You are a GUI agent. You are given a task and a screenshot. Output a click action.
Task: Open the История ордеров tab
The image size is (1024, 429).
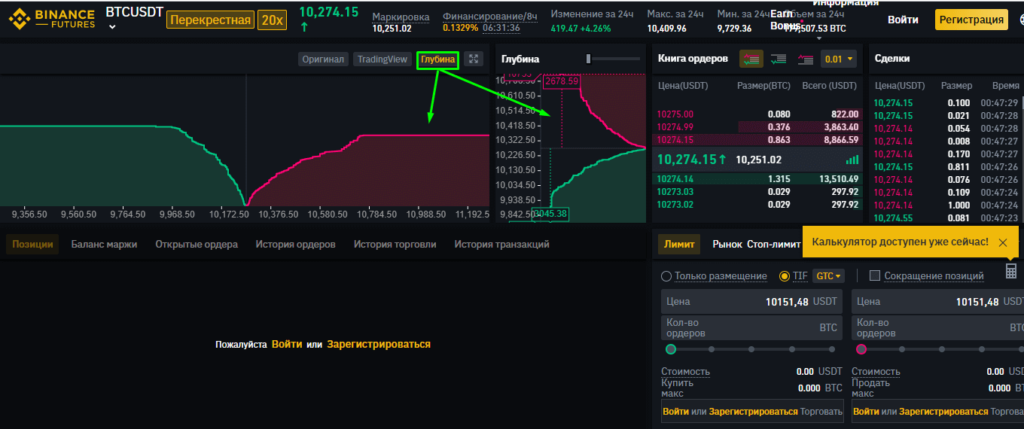(x=295, y=244)
